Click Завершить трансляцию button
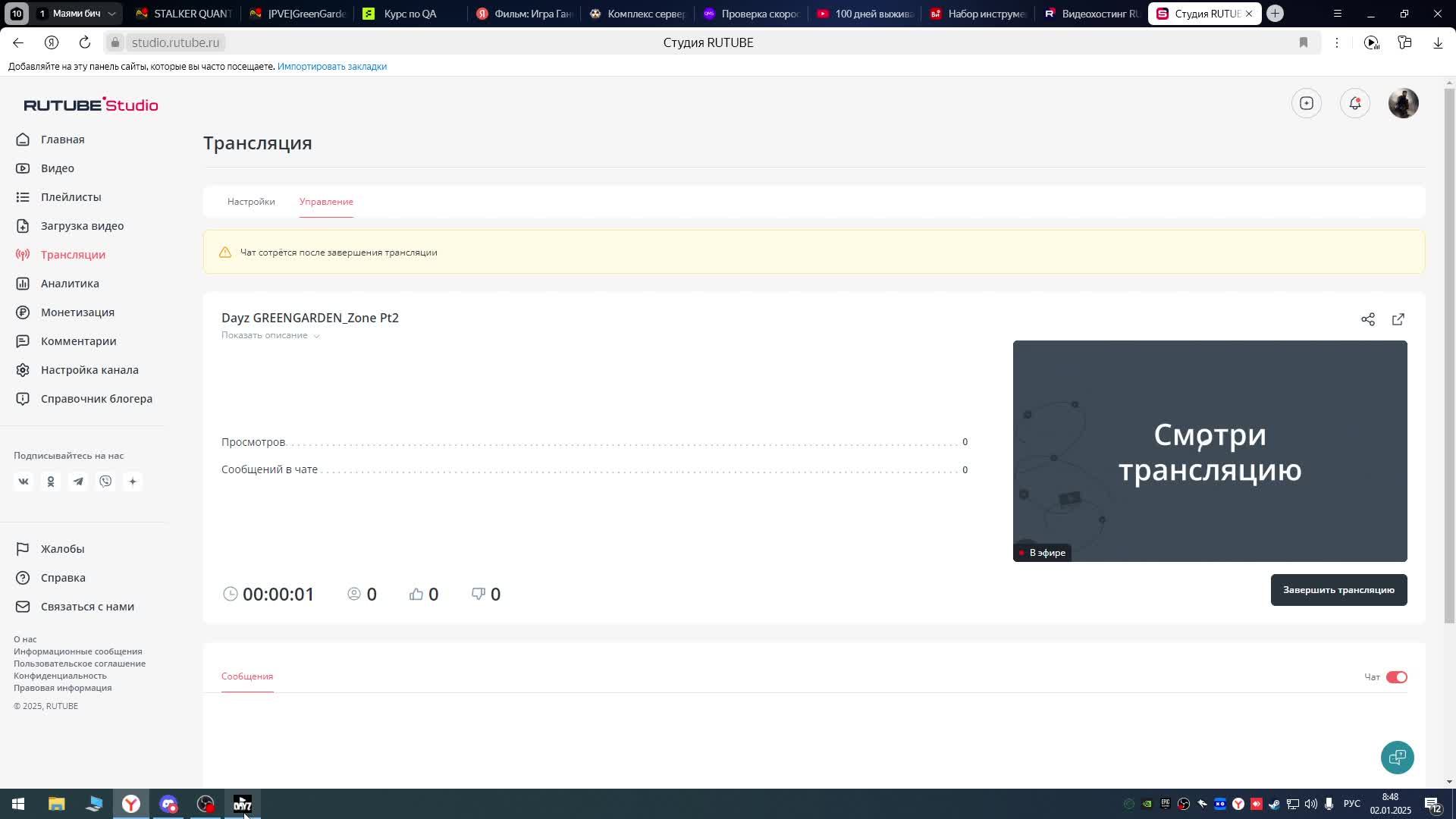Screen dimensions: 1456x819 1338,590
